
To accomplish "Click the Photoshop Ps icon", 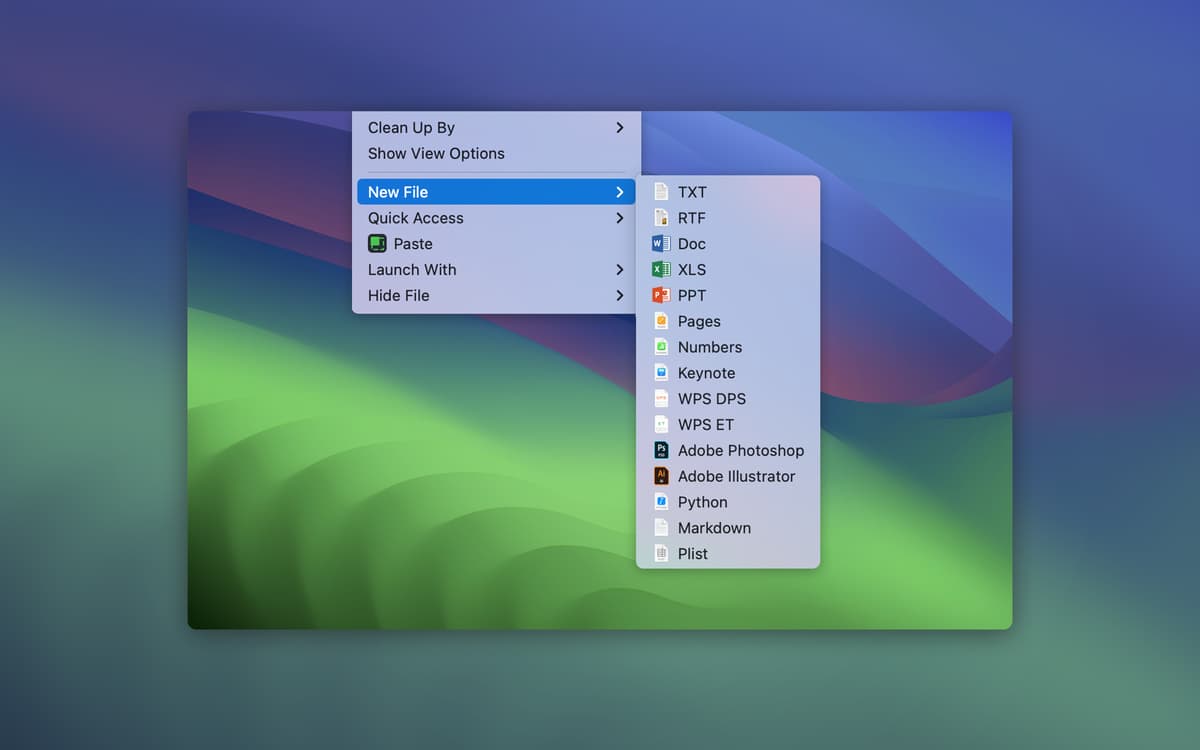I will [x=661, y=451].
